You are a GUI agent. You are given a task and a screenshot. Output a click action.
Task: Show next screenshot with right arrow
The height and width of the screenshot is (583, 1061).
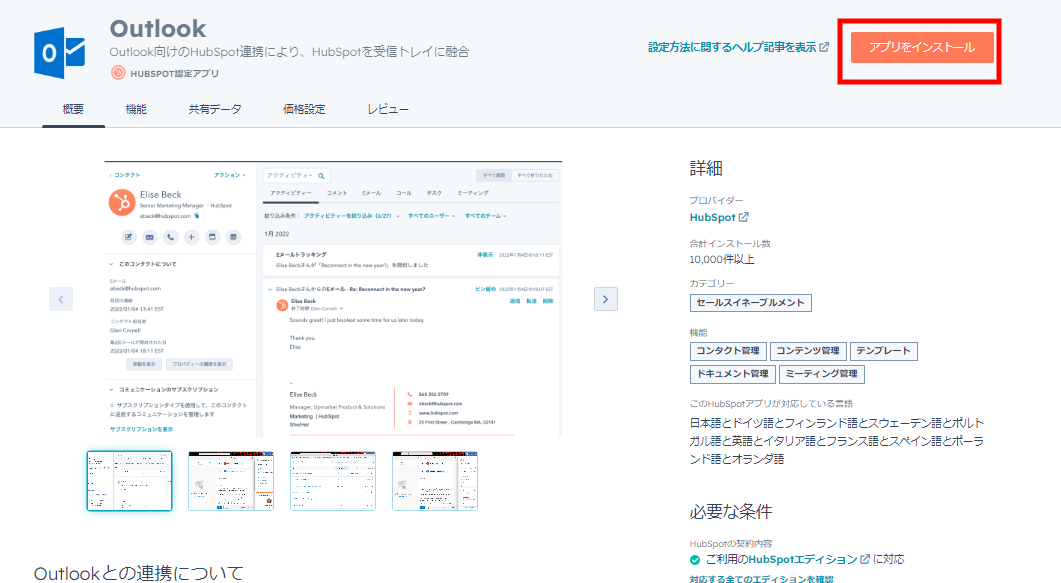(x=606, y=299)
